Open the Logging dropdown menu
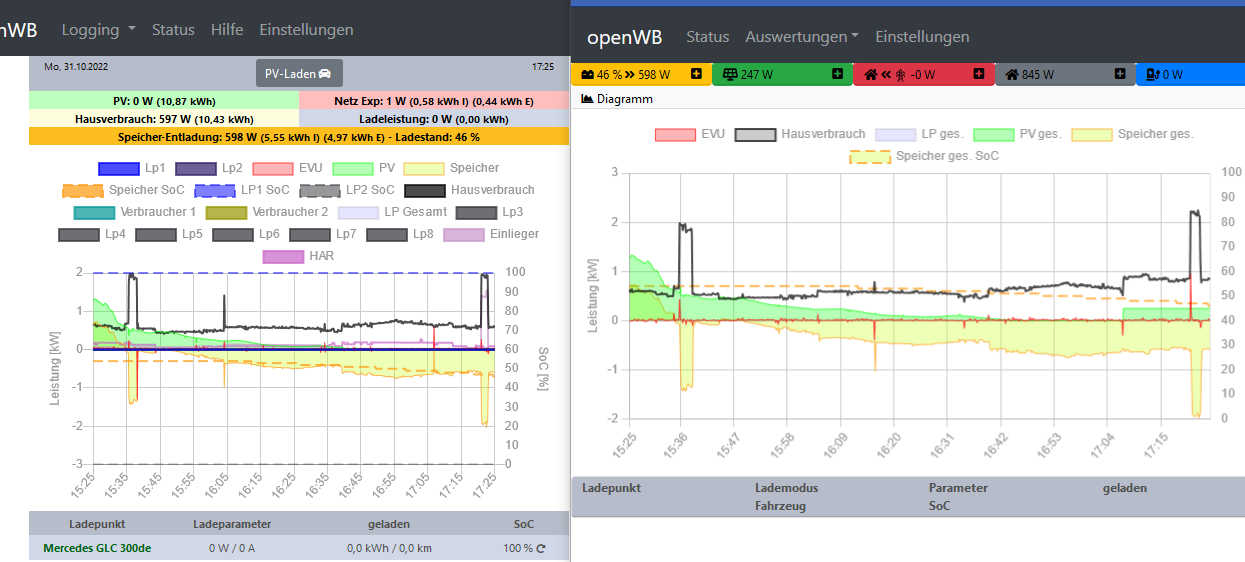 [x=98, y=30]
